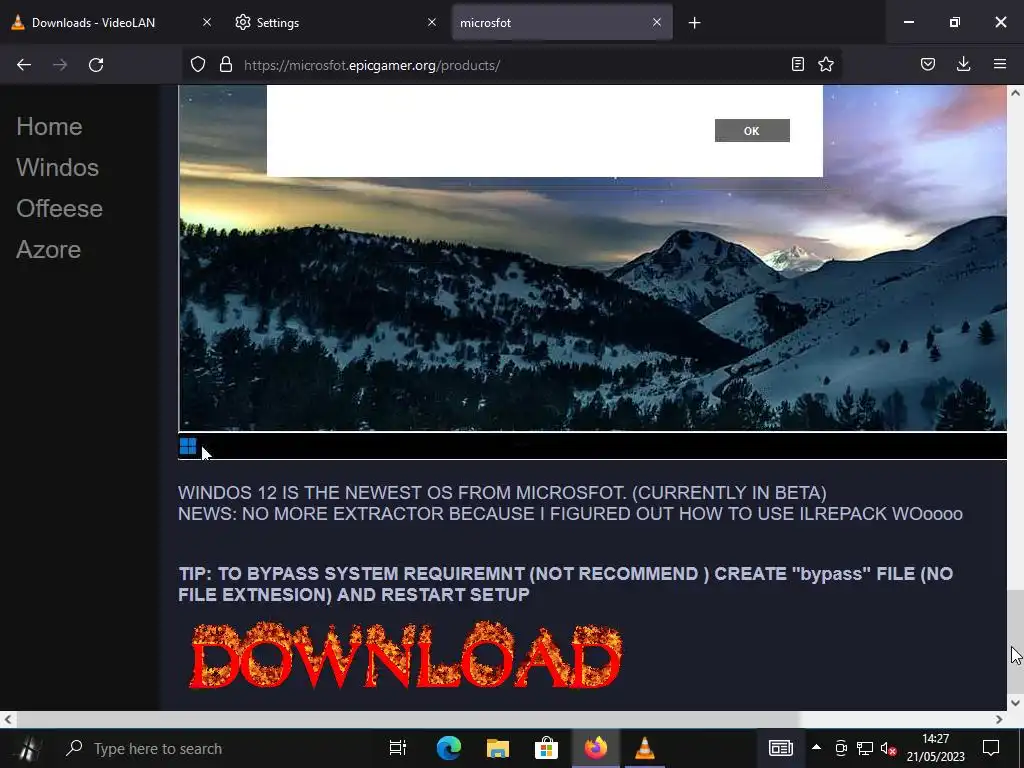Open VLC media player from taskbar
The width and height of the screenshot is (1024, 768).
click(645, 748)
